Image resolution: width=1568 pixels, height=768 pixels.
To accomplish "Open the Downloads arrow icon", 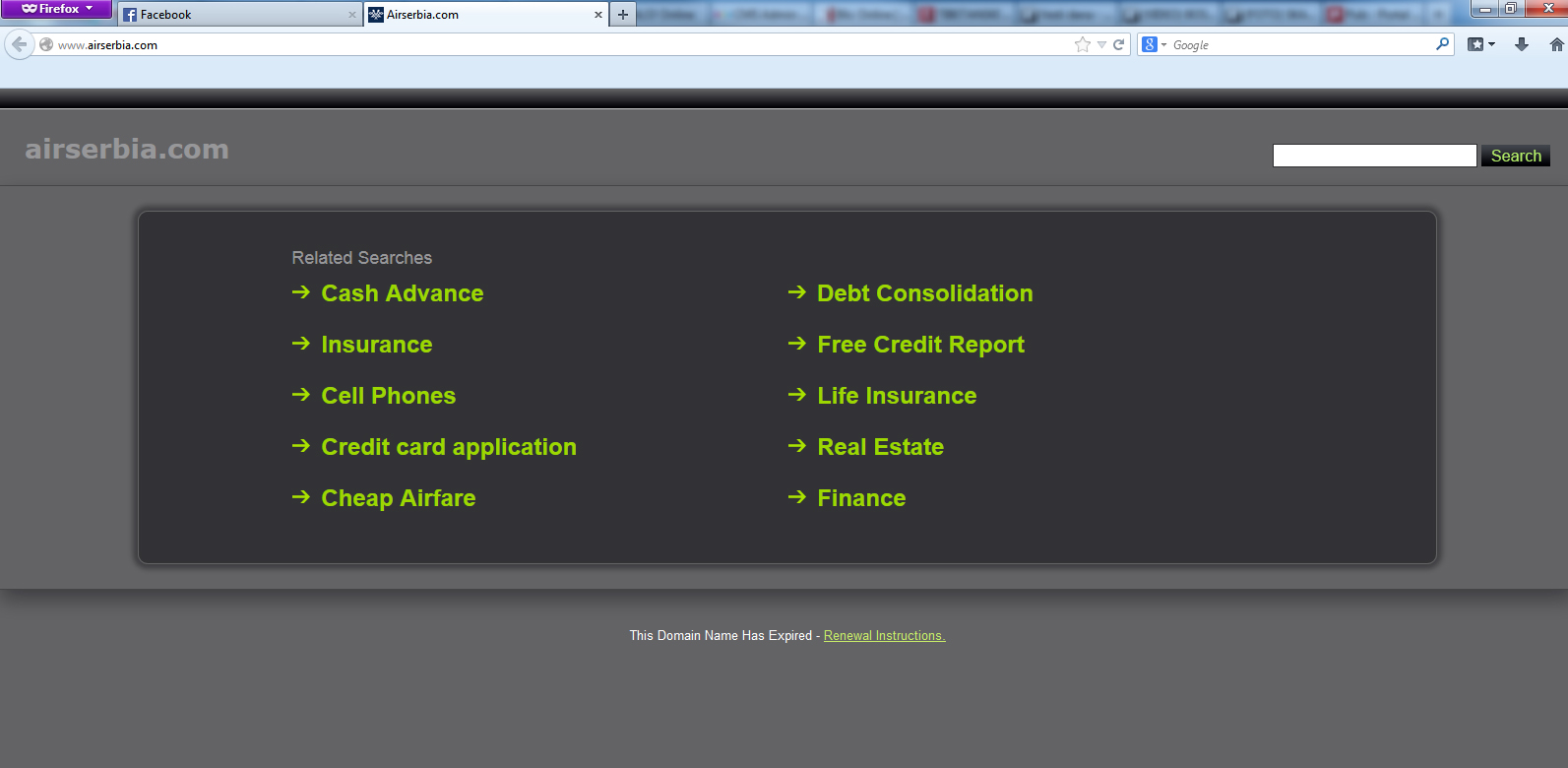I will click(x=1522, y=44).
